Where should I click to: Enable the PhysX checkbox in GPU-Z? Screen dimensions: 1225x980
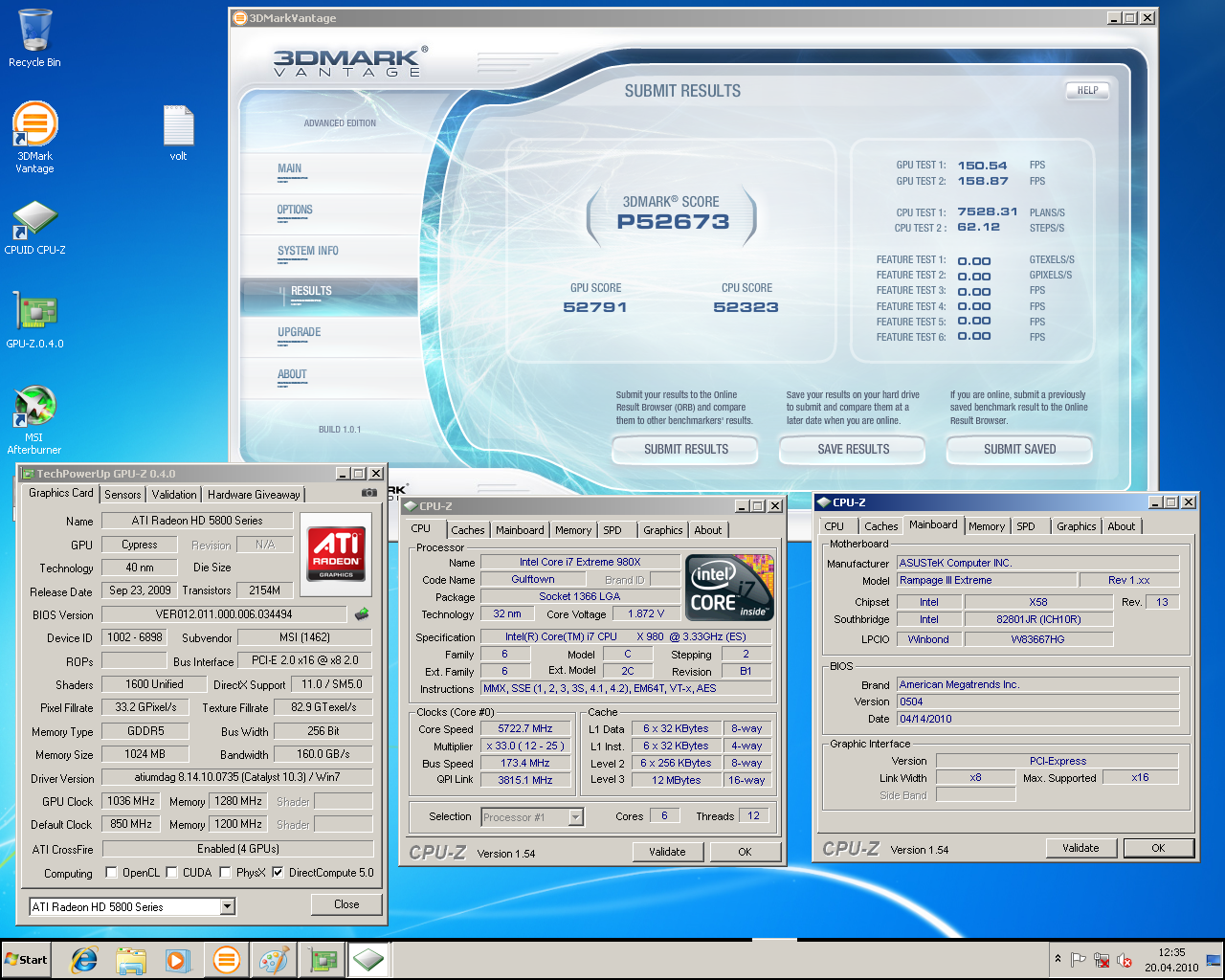(x=226, y=873)
